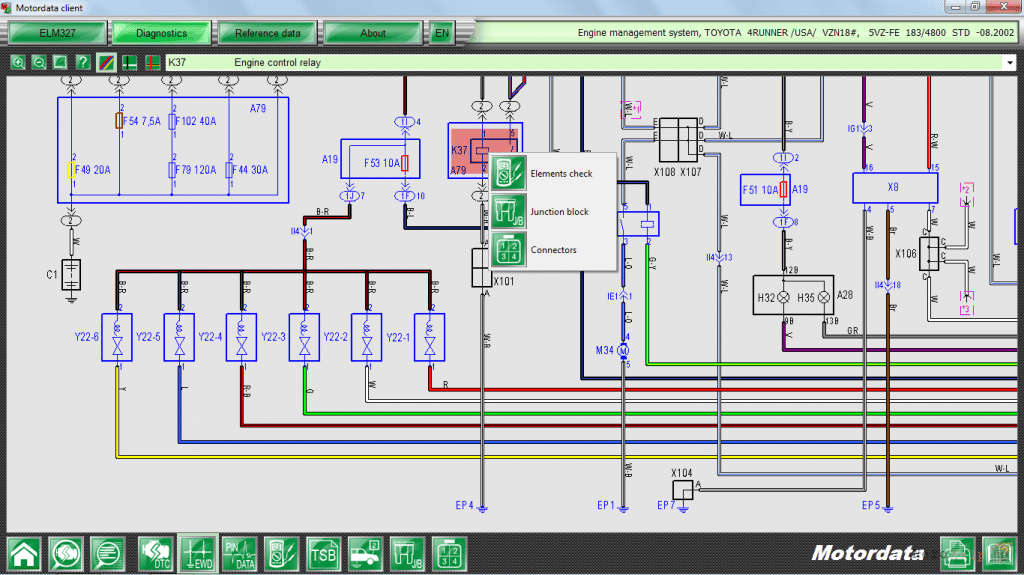Toggle the black vertical wire highlight mode
The height and width of the screenshot is (575, 1024).
(x=130, y=63)
